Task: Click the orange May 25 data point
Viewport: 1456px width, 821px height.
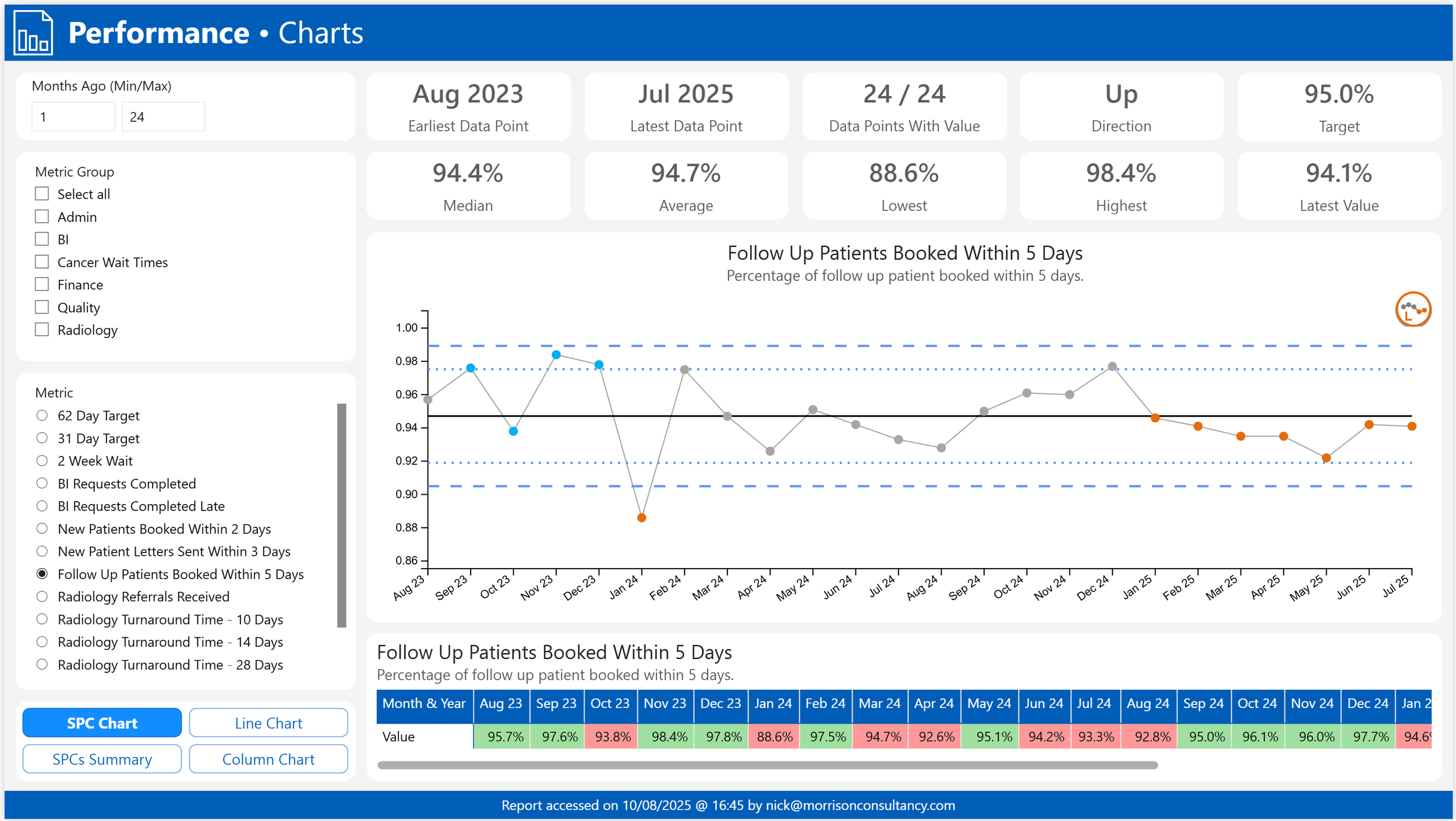Action: 1326,458
